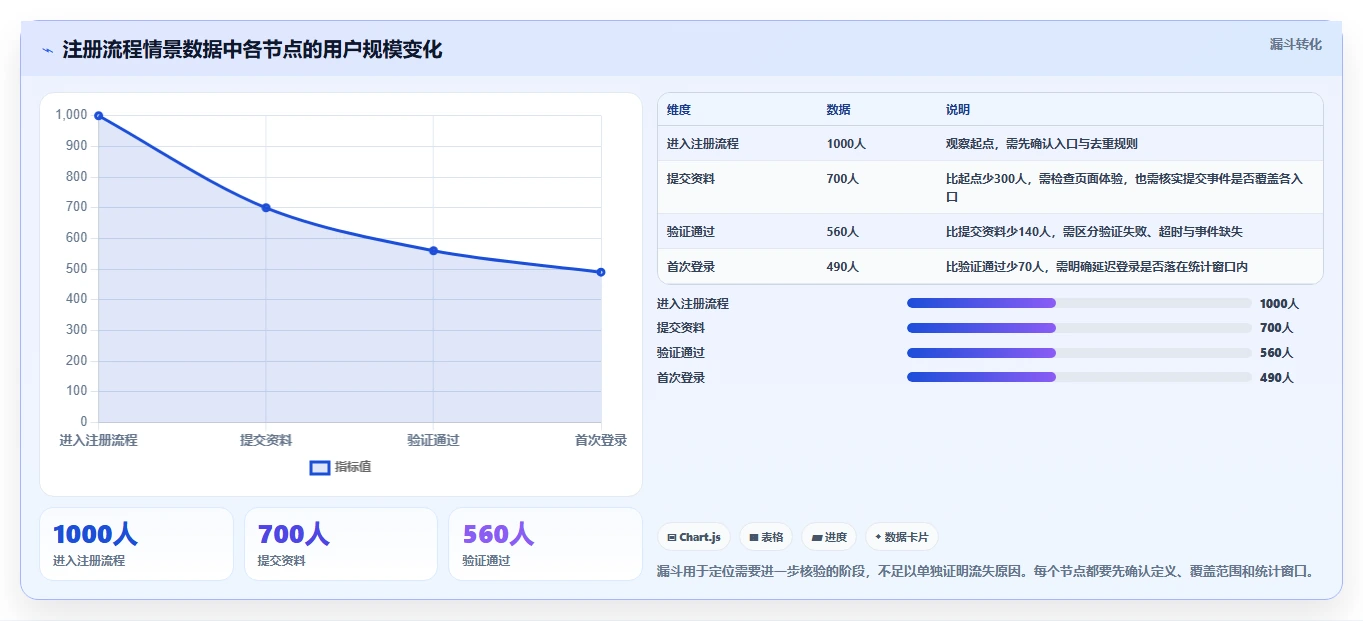Click the 首次登录 progress bar

[x=1079, y=377]
